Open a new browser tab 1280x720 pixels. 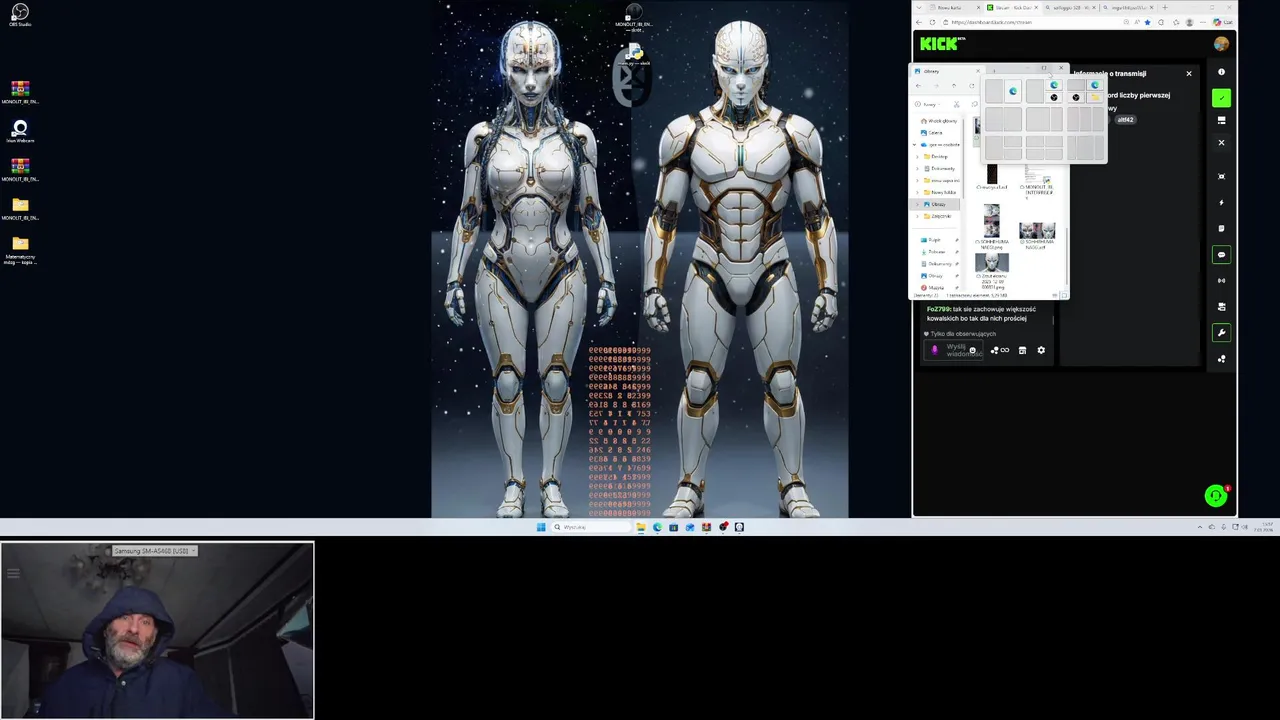(x=1165, y=7)
